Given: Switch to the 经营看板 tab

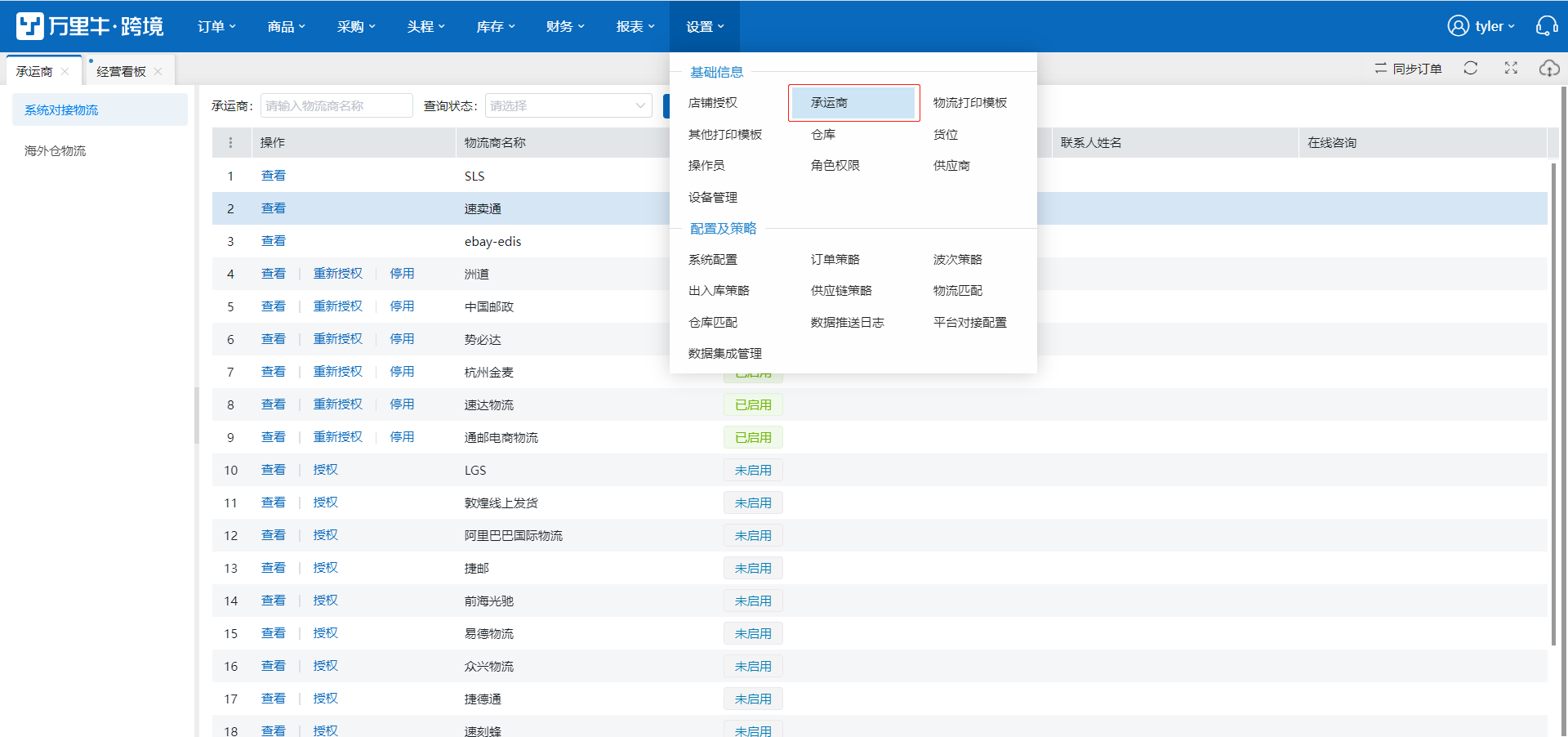Looking at the screenshot, I should tap(121, 71).
